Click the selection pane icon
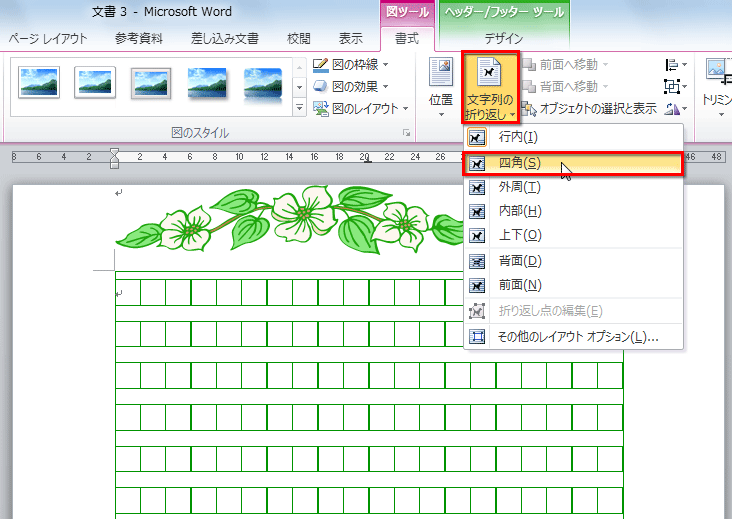The height and width of the screenshot is (519, 732). pyautogui.click(x=528, y=109)
